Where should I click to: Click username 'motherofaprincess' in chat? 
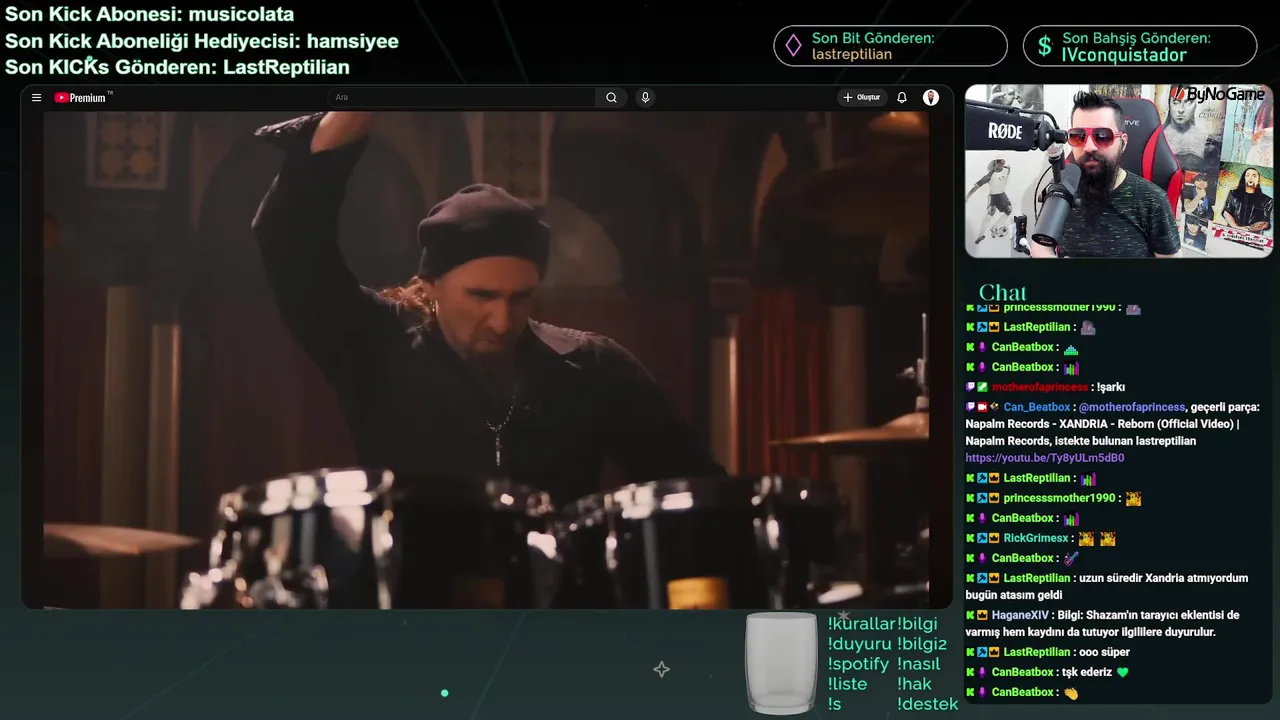point(1039,387)
